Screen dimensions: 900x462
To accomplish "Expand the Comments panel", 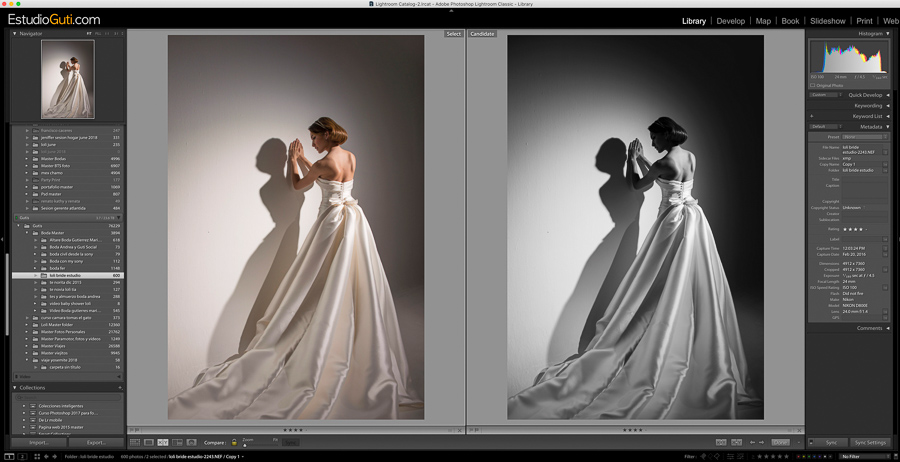I will [888, 328].
